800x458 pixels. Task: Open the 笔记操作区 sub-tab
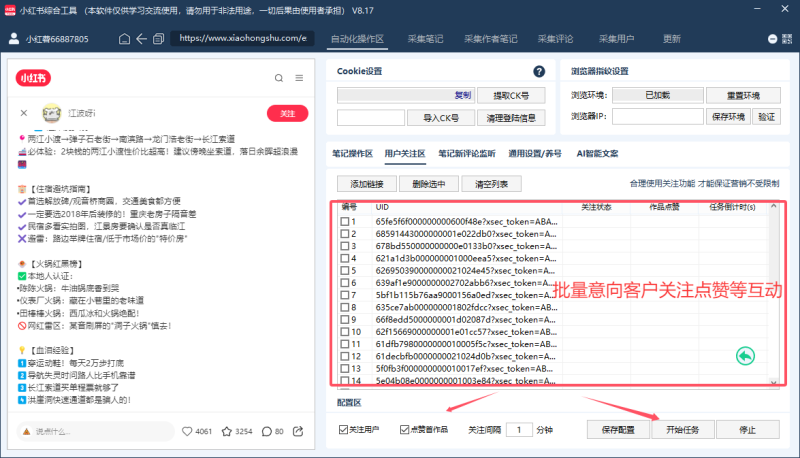tap(353, 154)
